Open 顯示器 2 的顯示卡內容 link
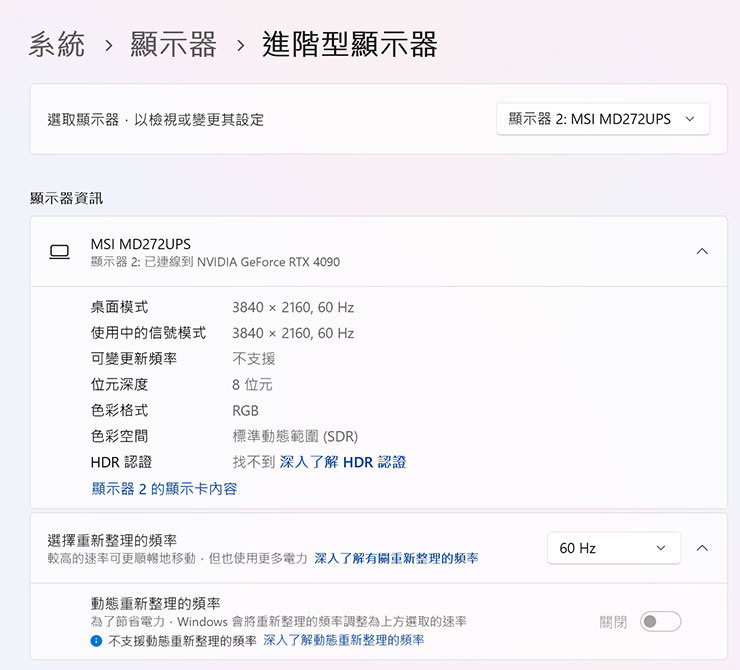This screenshot has height=670, width=740. [164, 488]
